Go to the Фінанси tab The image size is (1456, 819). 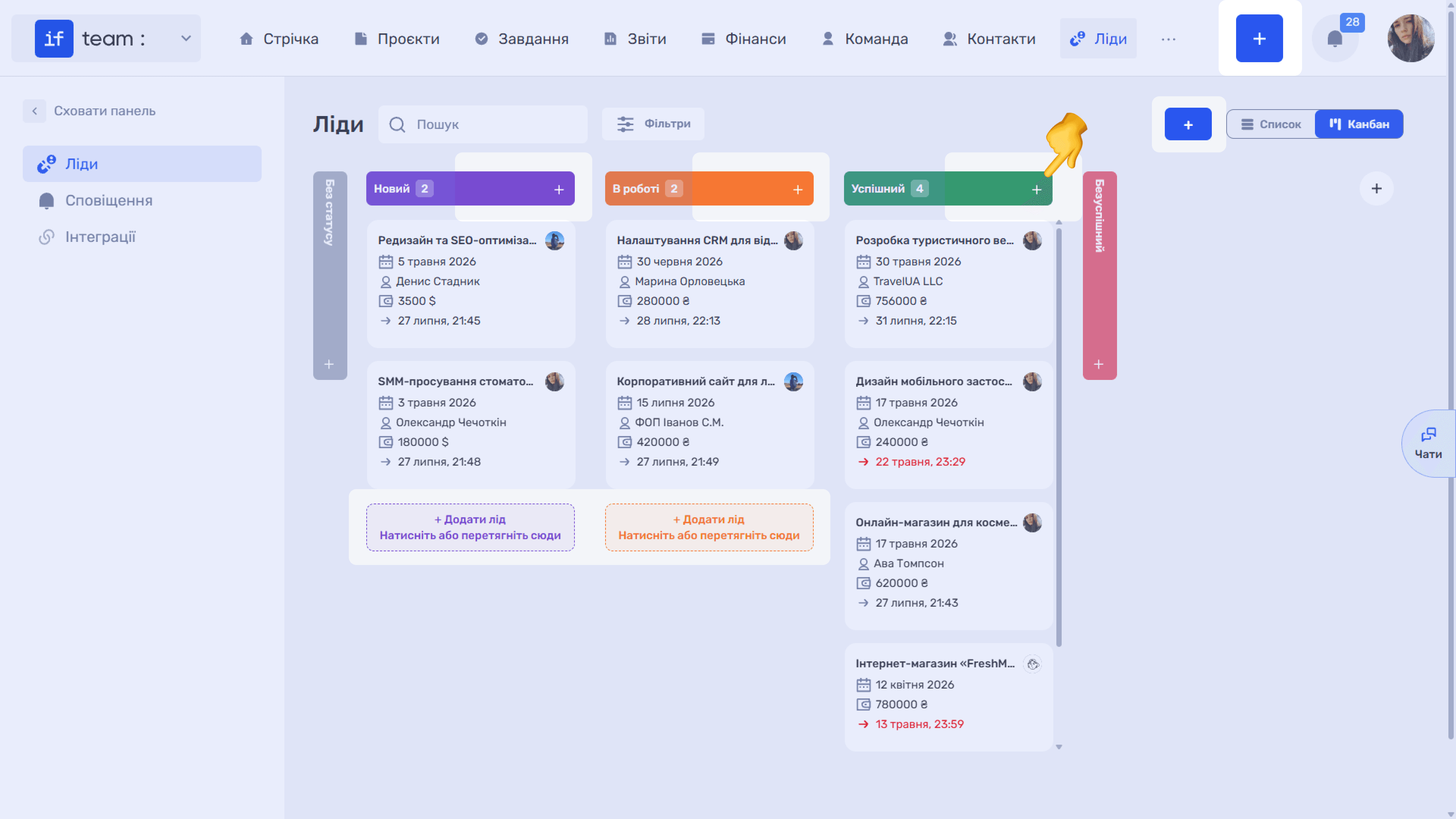(743, 38)
